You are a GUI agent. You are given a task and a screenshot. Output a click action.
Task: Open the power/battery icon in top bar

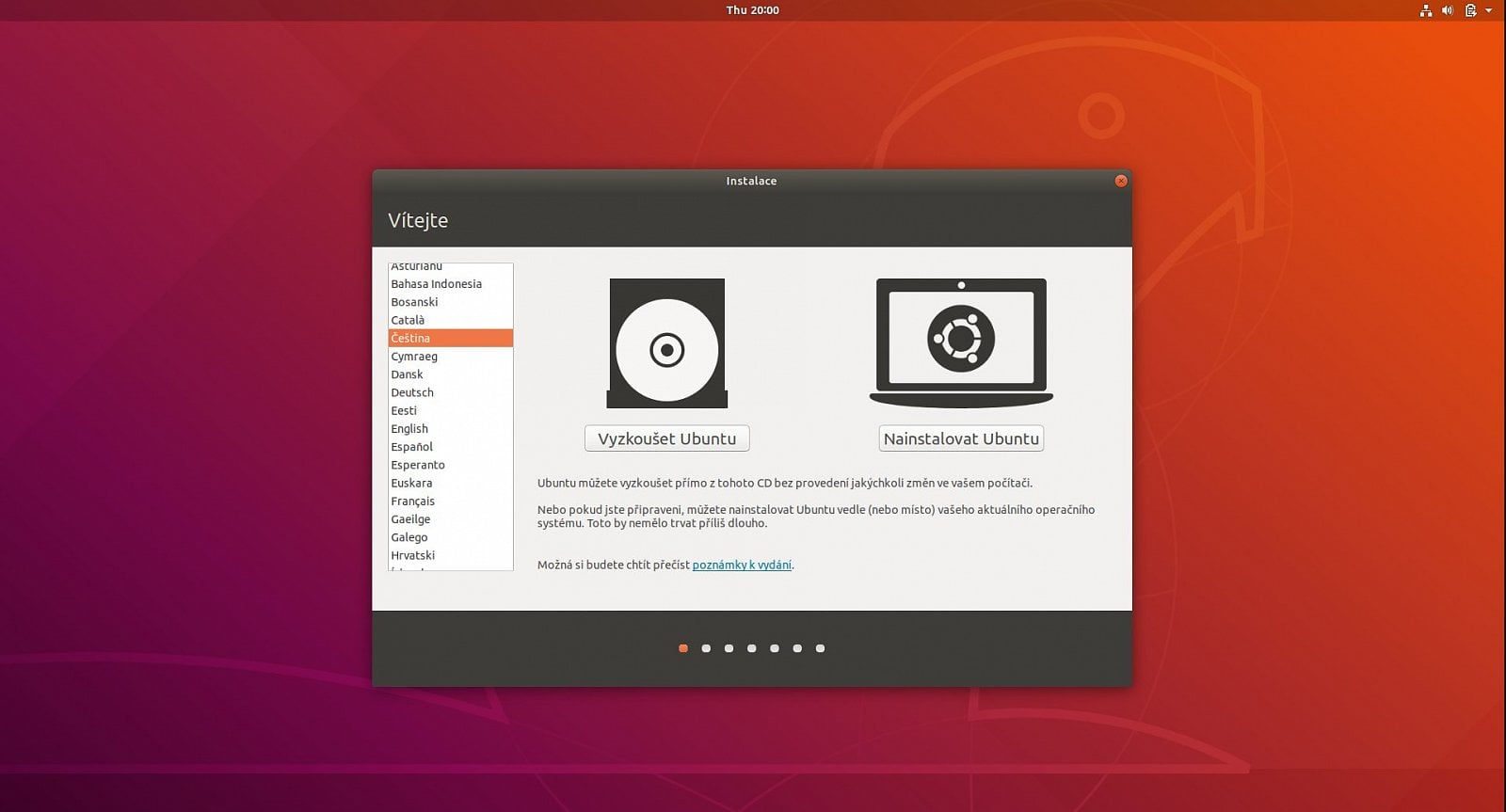1470,10
